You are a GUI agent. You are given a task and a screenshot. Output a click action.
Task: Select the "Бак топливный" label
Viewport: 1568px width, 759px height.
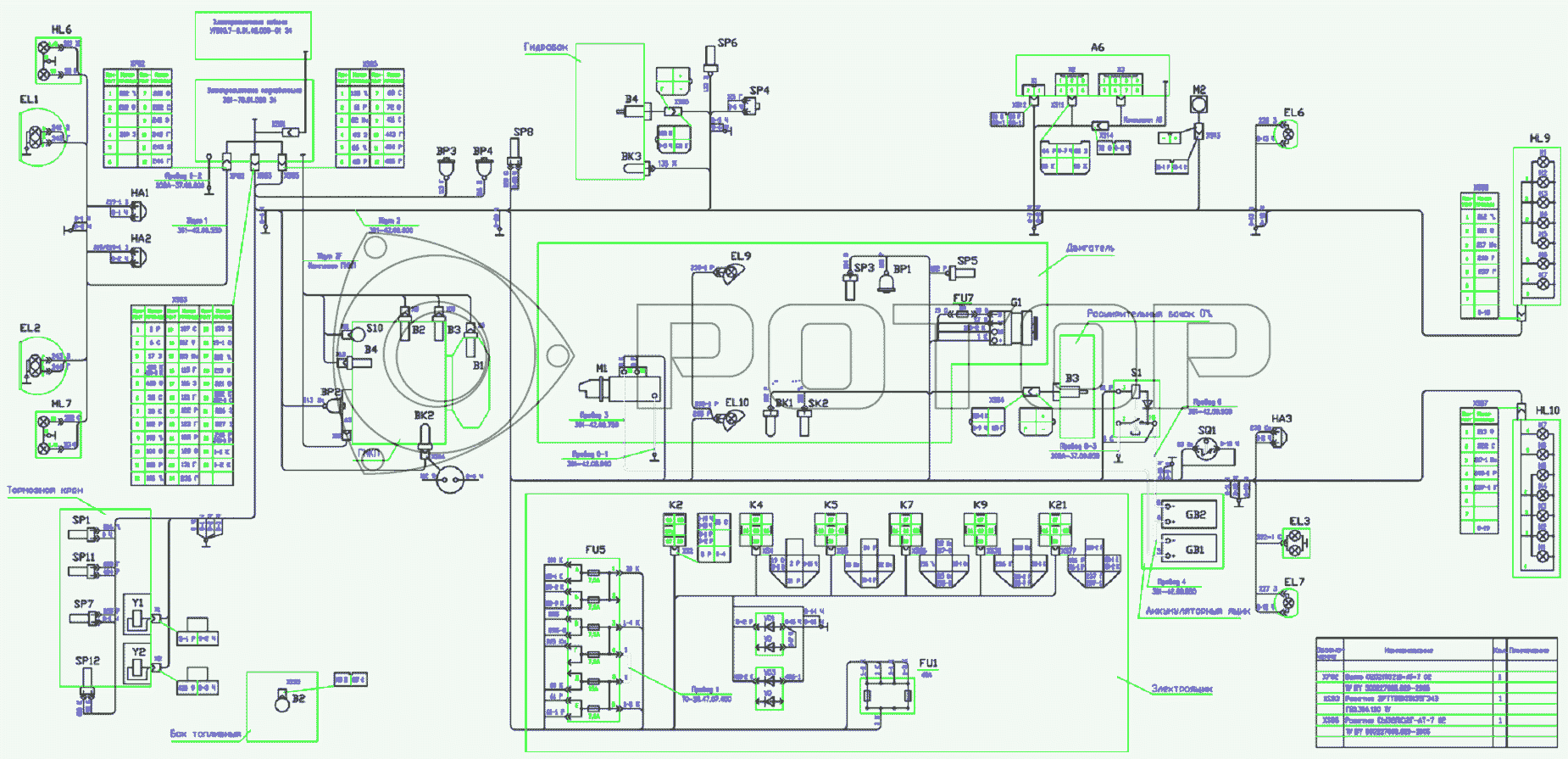[x=206, y=734]
